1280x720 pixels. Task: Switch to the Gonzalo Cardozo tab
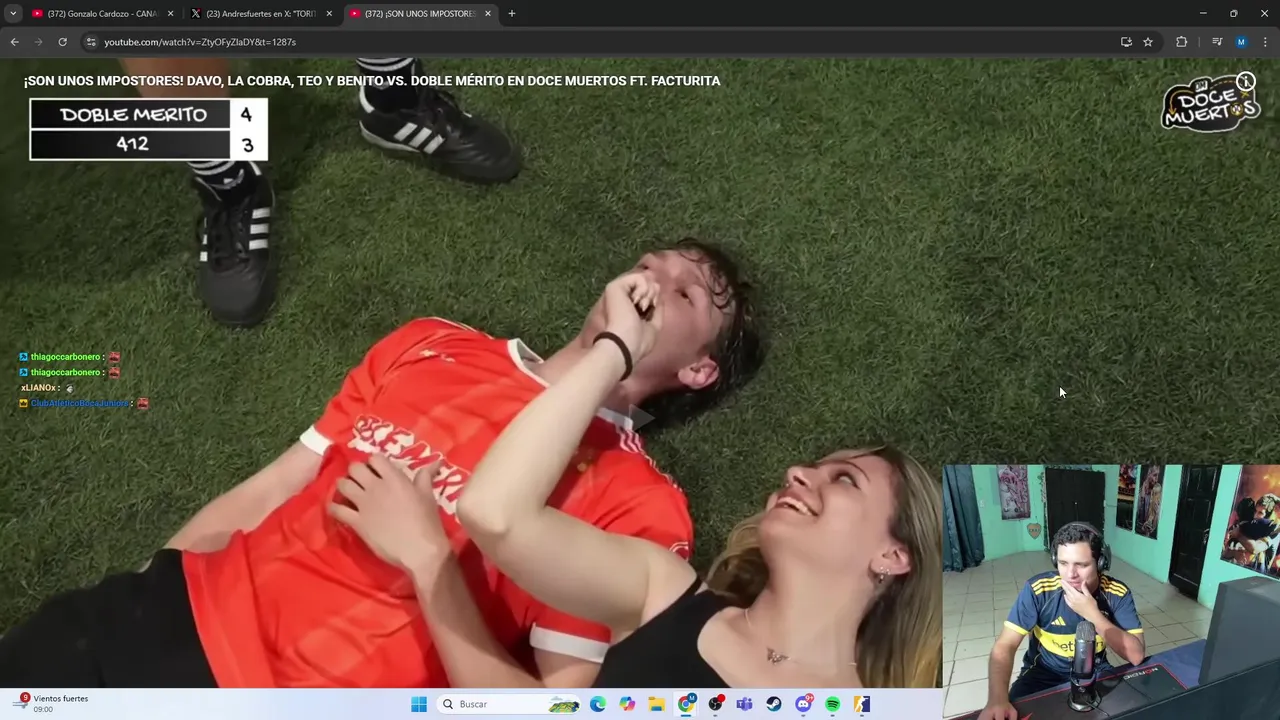102,13
